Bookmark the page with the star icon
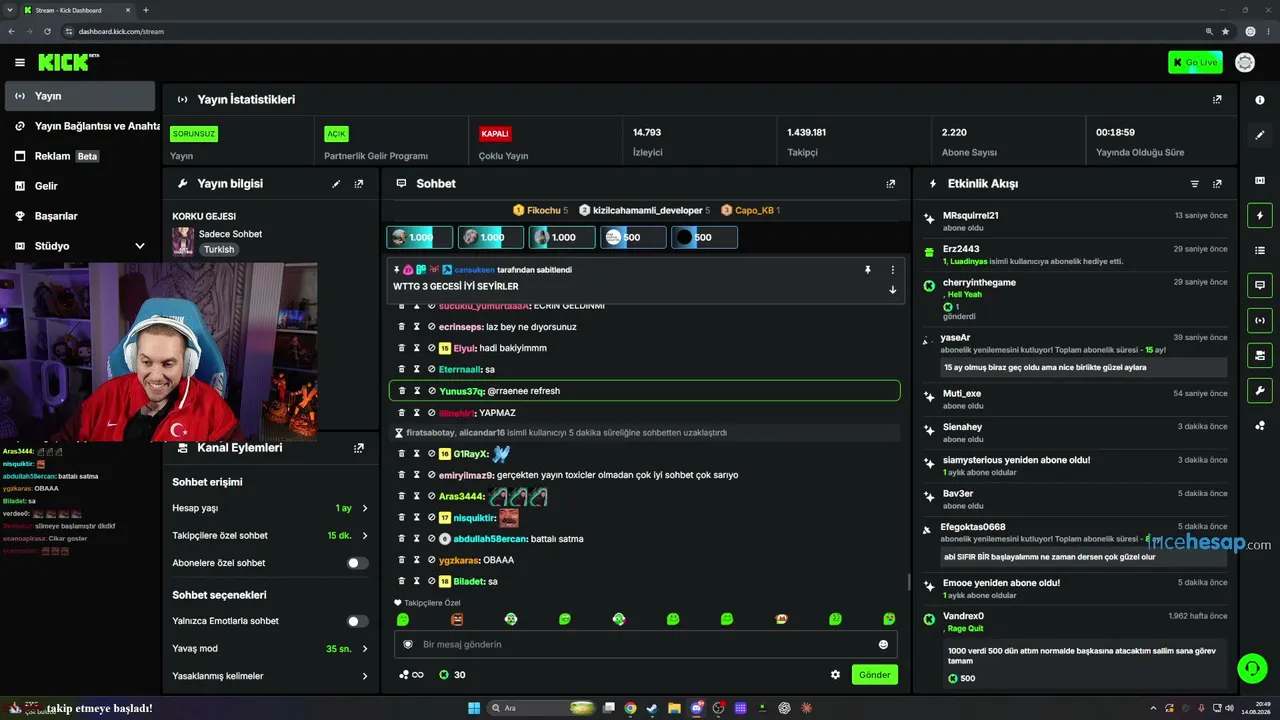The image size is (1280, 720). click(x=1226, y=31)
